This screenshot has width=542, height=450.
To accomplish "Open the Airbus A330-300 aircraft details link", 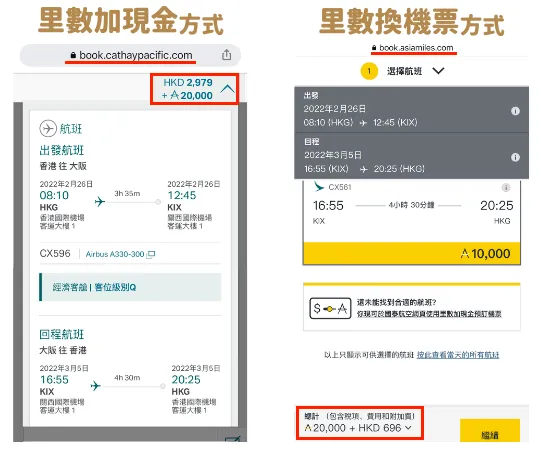I will pyautogui.click(x=115, y=254).
